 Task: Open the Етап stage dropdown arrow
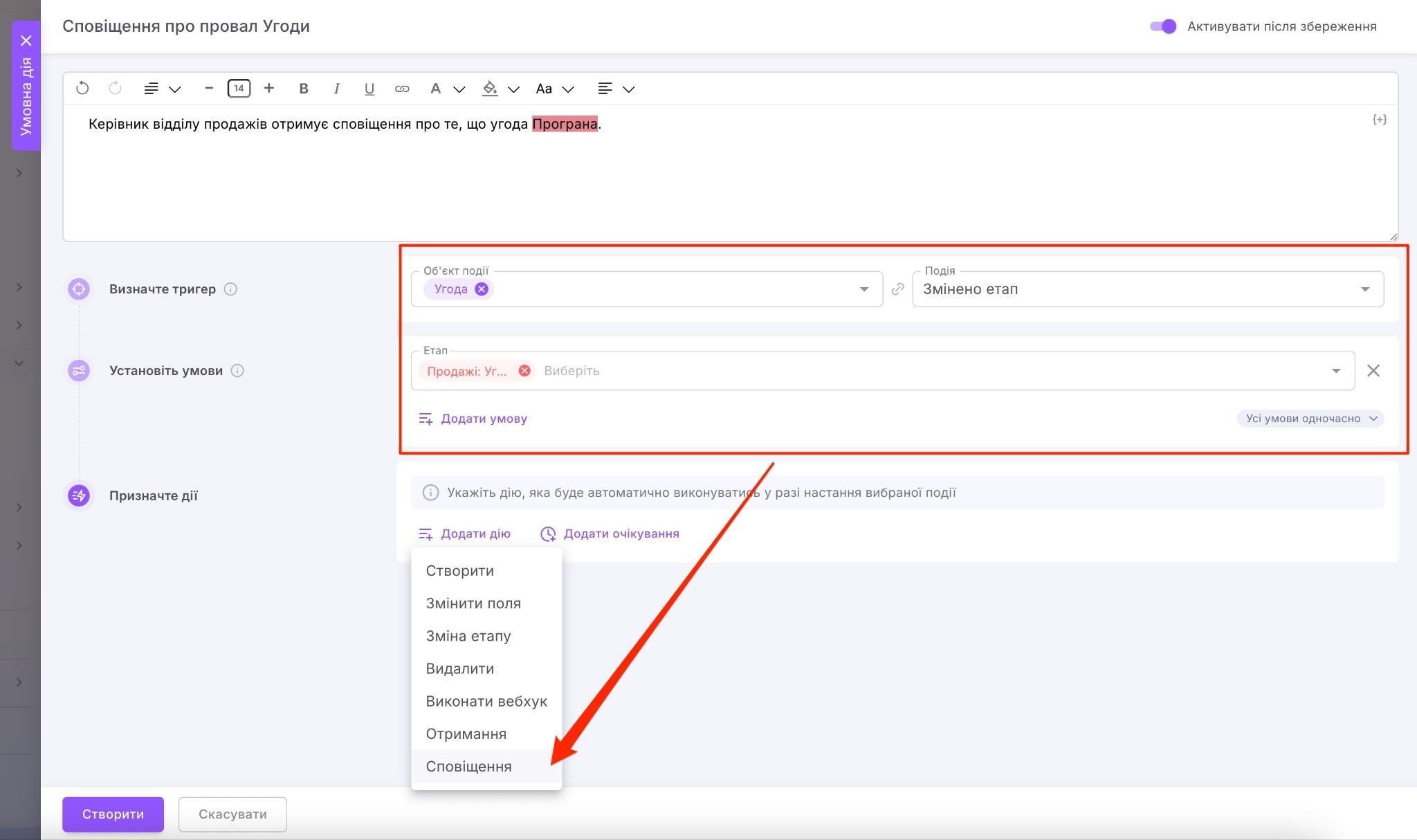1336,371
